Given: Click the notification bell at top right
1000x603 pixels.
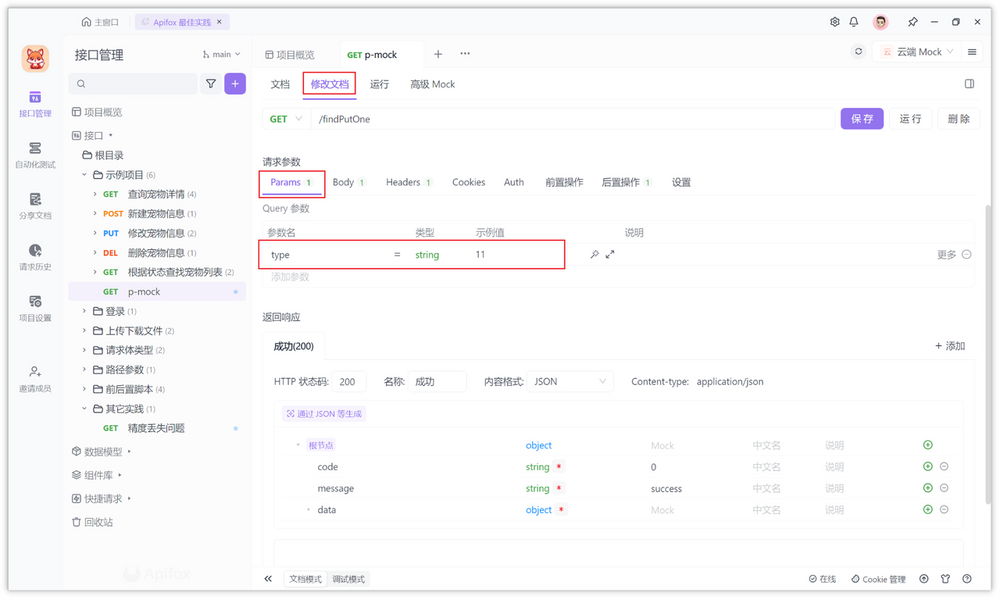Looking at the screenshot, I should [855, 21].
